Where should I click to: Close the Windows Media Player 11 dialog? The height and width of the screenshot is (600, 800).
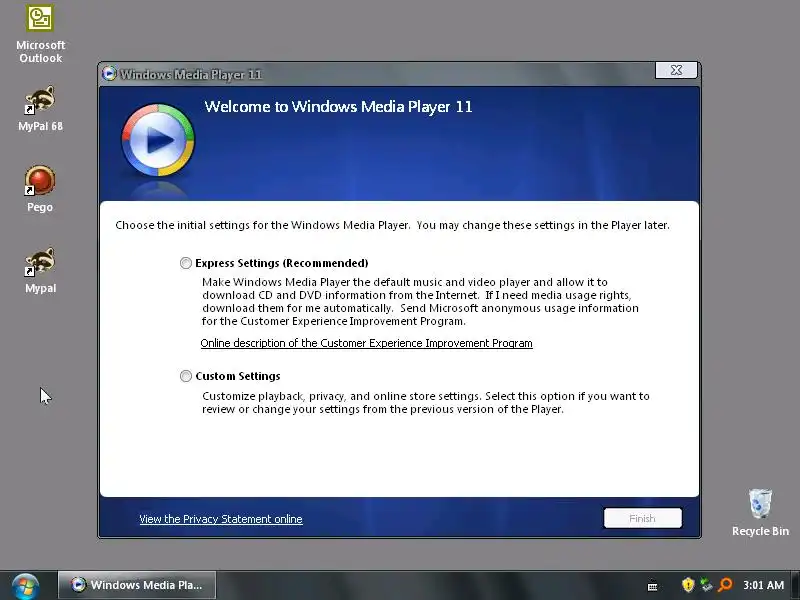click(677, 70)
